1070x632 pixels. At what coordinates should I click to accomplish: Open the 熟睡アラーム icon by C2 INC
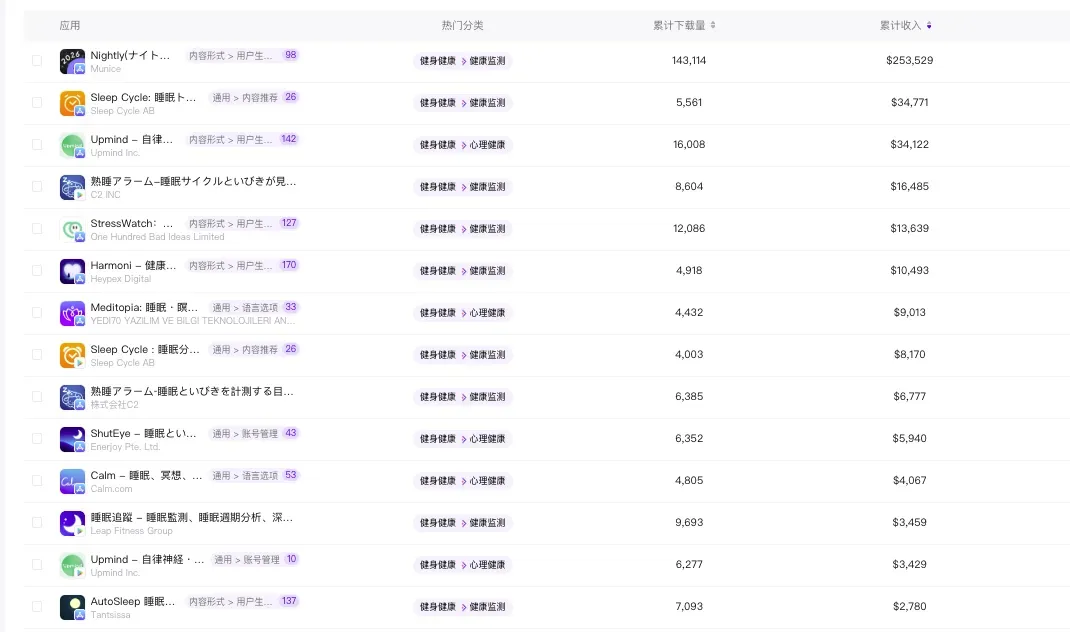(72, 187)
